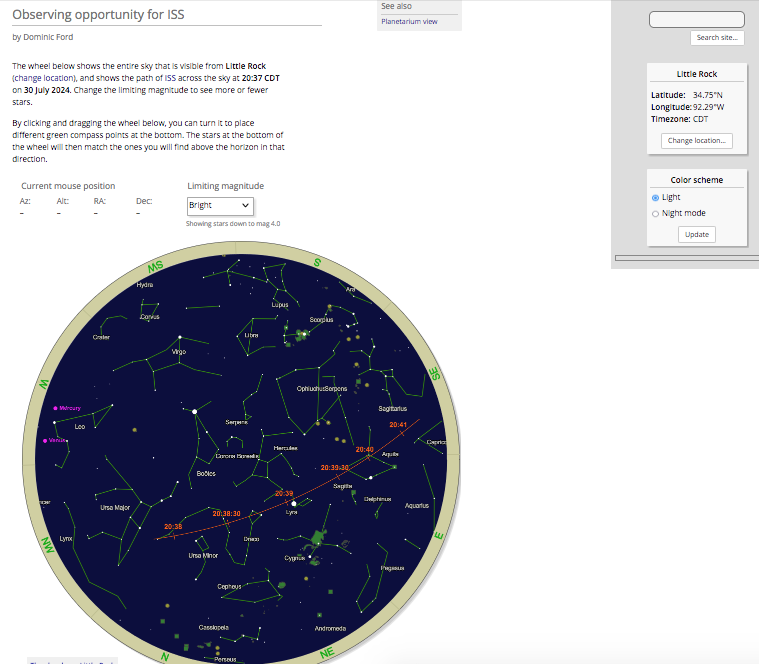Click the Cepheus constellation label
The width and height of the screenshot is (759, 664).
[x=229, y=587]
